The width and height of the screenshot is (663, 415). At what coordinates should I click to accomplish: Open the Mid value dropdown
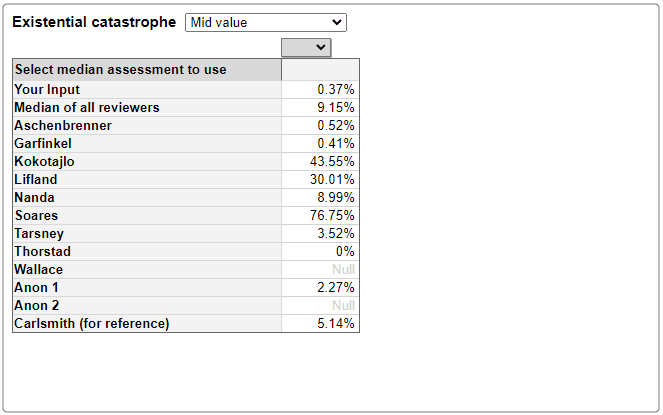pyautogui.click(x=266, y=22)
